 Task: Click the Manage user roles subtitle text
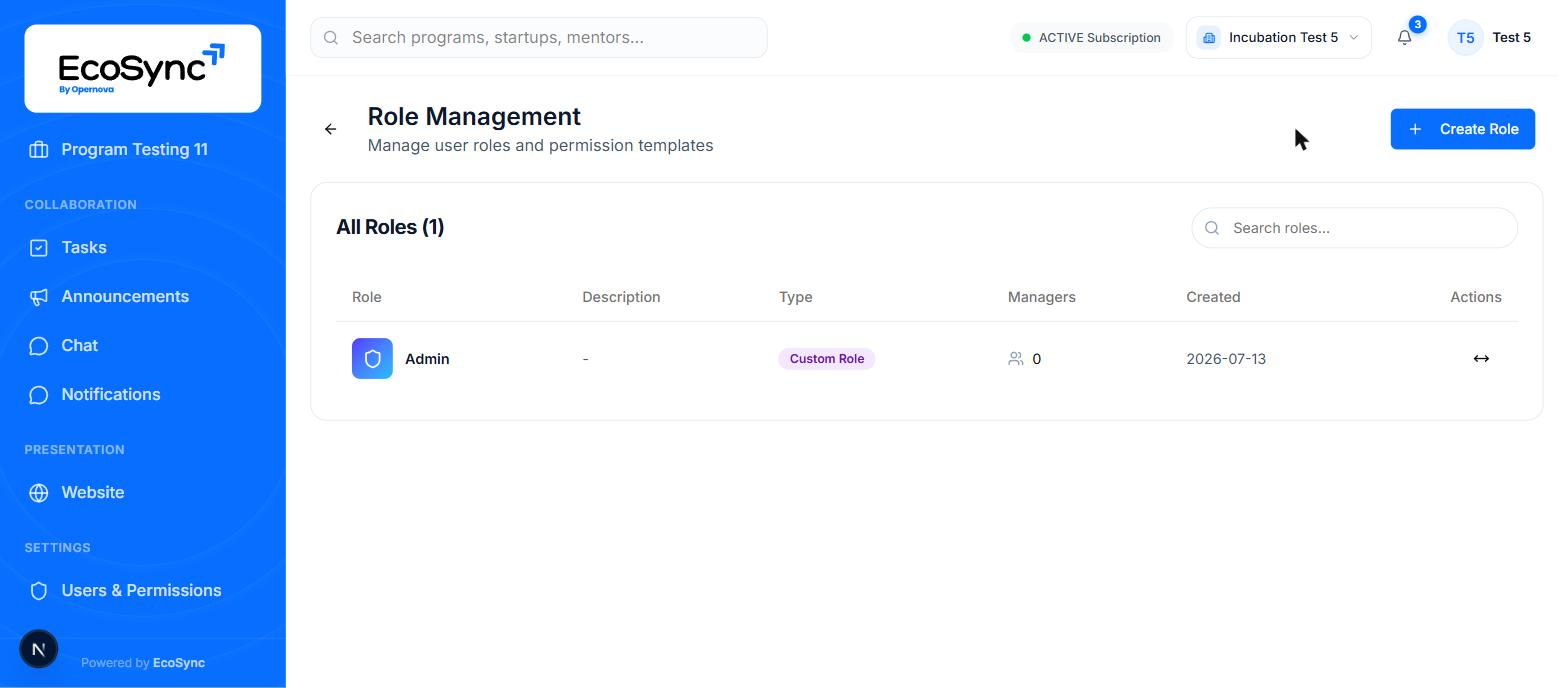(x=541, y=146)
